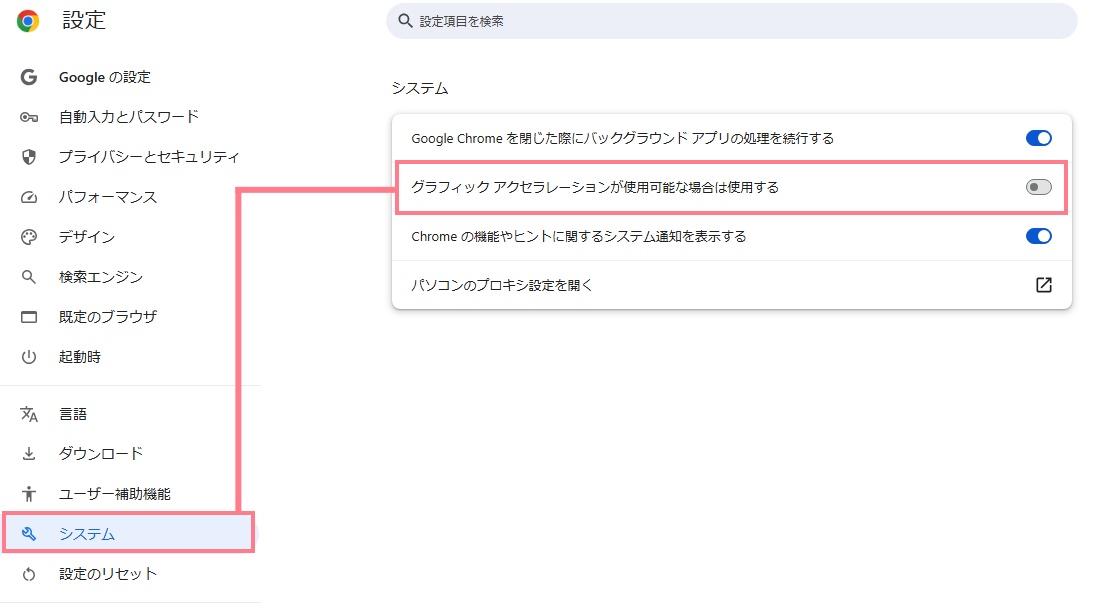Click the download arrow icon for ダウンロード

click(29, 454)
